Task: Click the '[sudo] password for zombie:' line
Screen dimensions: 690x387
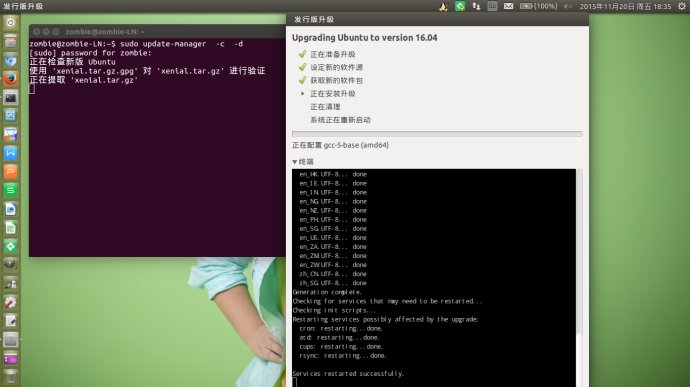Action: (x=90, y=53)
